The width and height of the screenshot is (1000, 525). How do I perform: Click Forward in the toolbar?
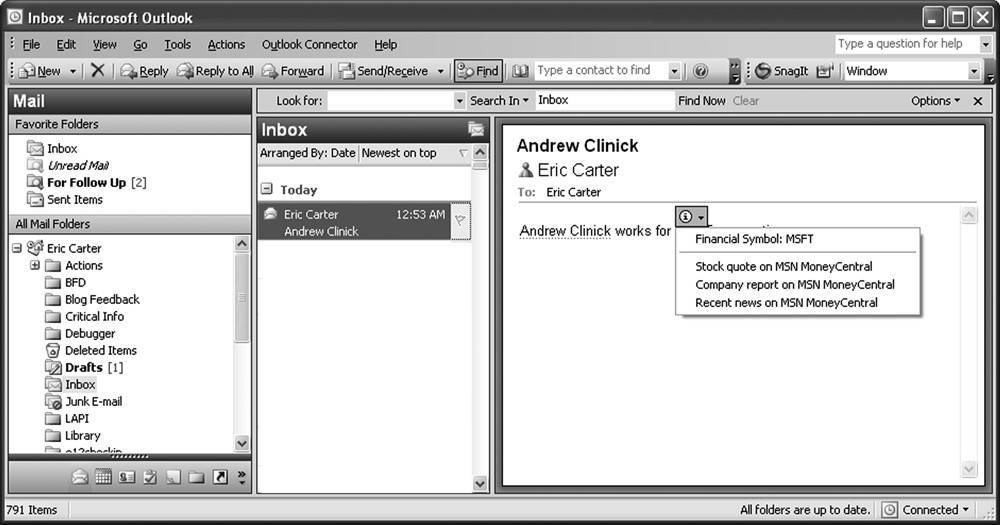pyautogui.click(x=293, y=71)
